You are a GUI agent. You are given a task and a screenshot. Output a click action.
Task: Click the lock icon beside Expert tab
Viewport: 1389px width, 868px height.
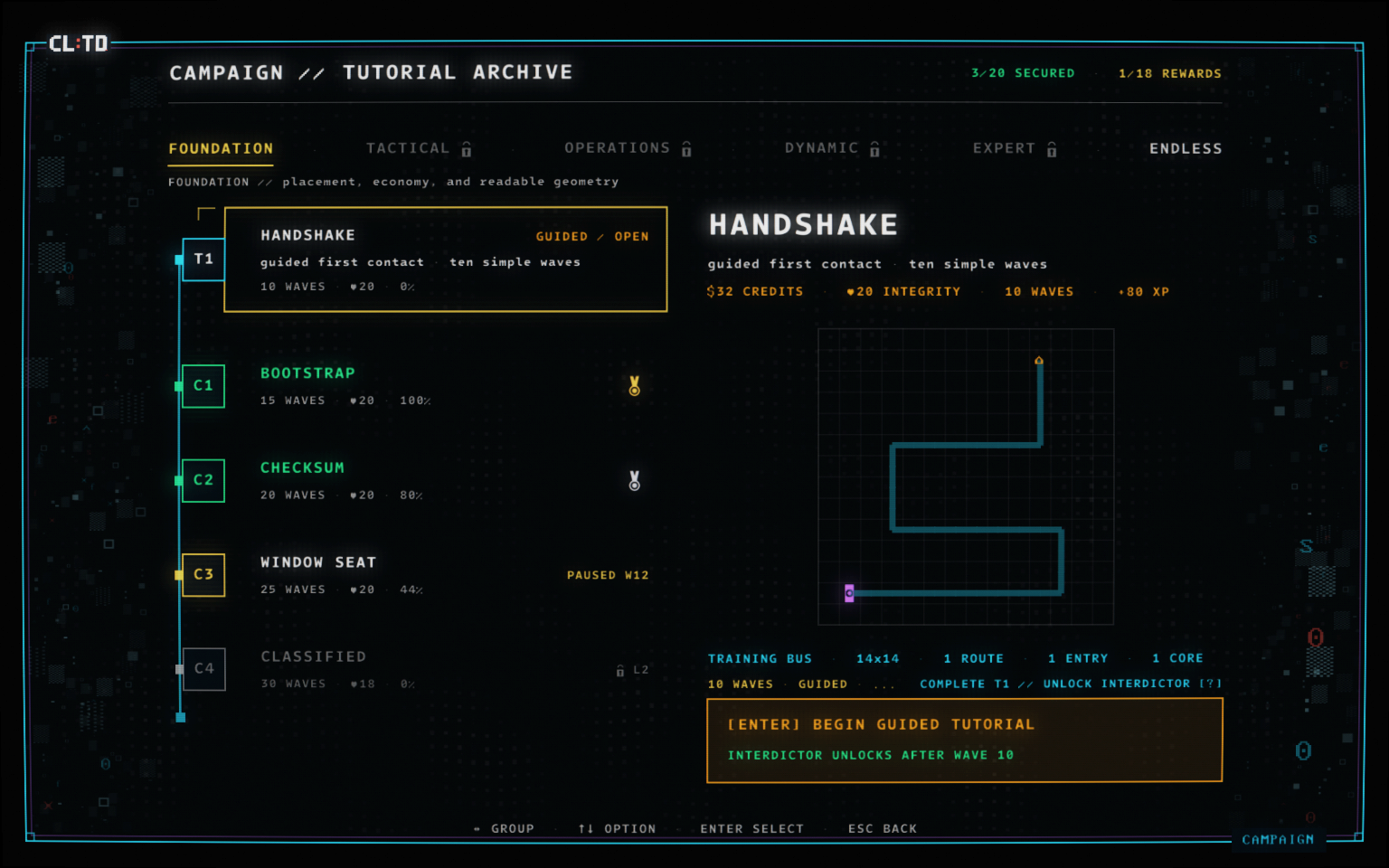pyautogui.click(x=1052, y=149)
